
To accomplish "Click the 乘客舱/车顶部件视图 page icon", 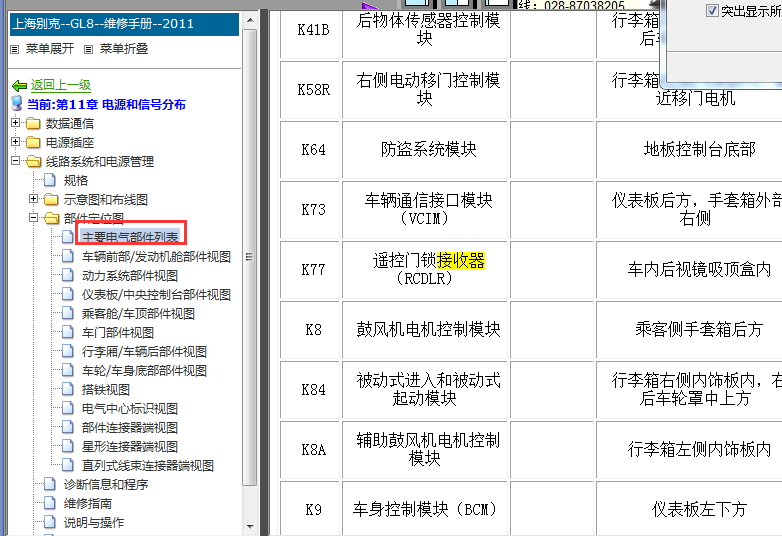I will click(x=68, y=313).
